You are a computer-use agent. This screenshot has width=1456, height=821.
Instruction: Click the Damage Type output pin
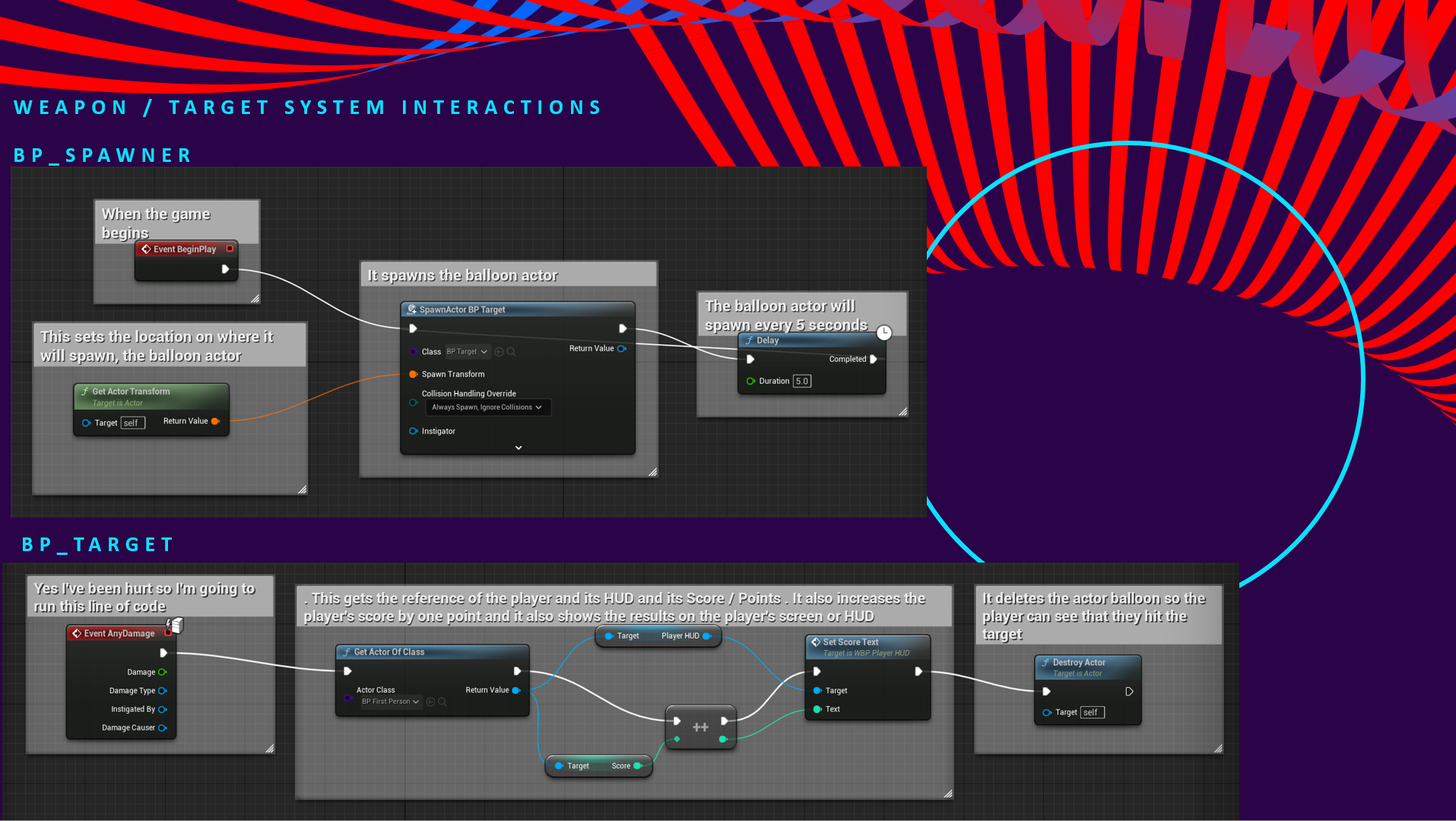(162, 691)
